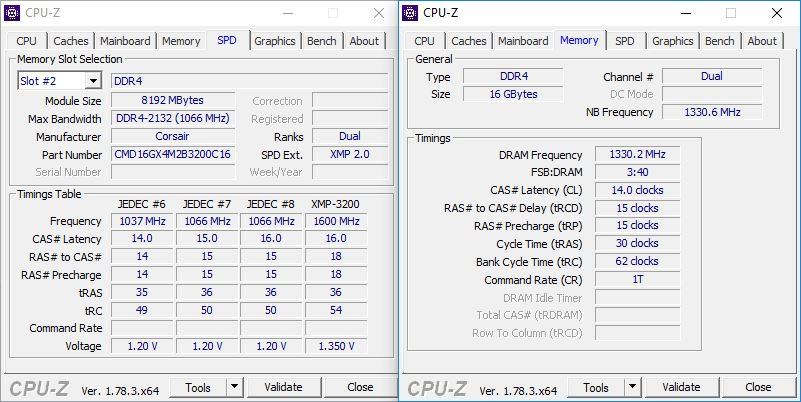Click DRAM Frequency value 1330.2 MHz
This screenshot has height=402, width=801.
pos(637,154)
